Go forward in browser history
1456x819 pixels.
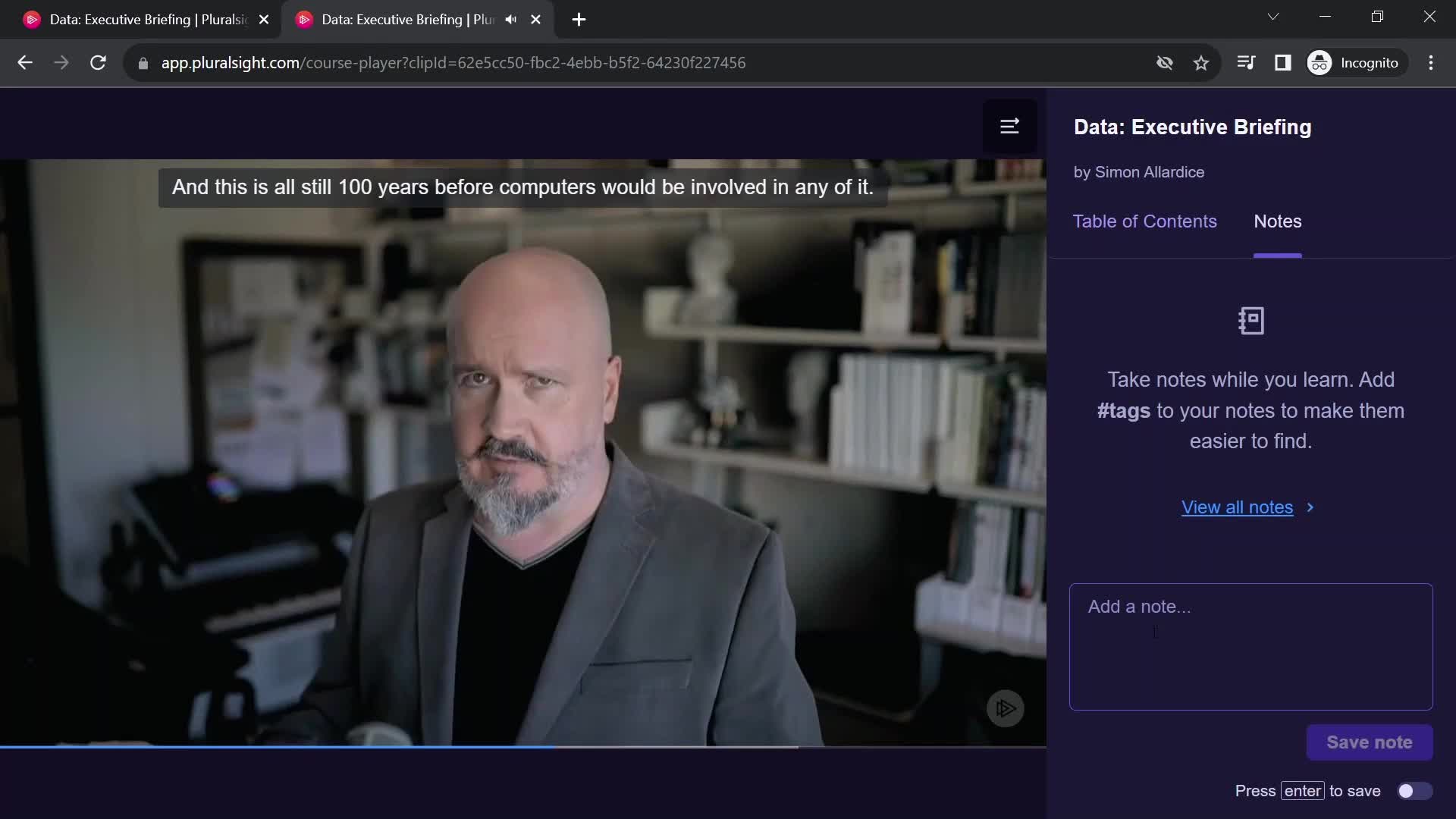click(61, 63)
